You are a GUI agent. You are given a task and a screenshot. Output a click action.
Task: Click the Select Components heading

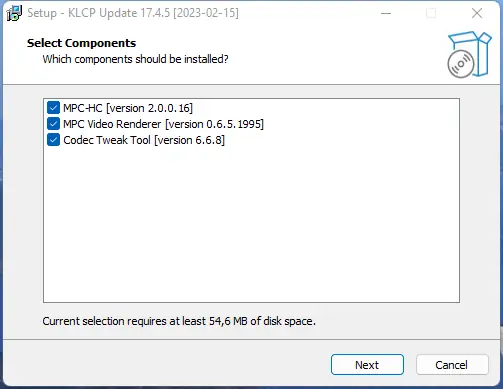click(81, 43)
